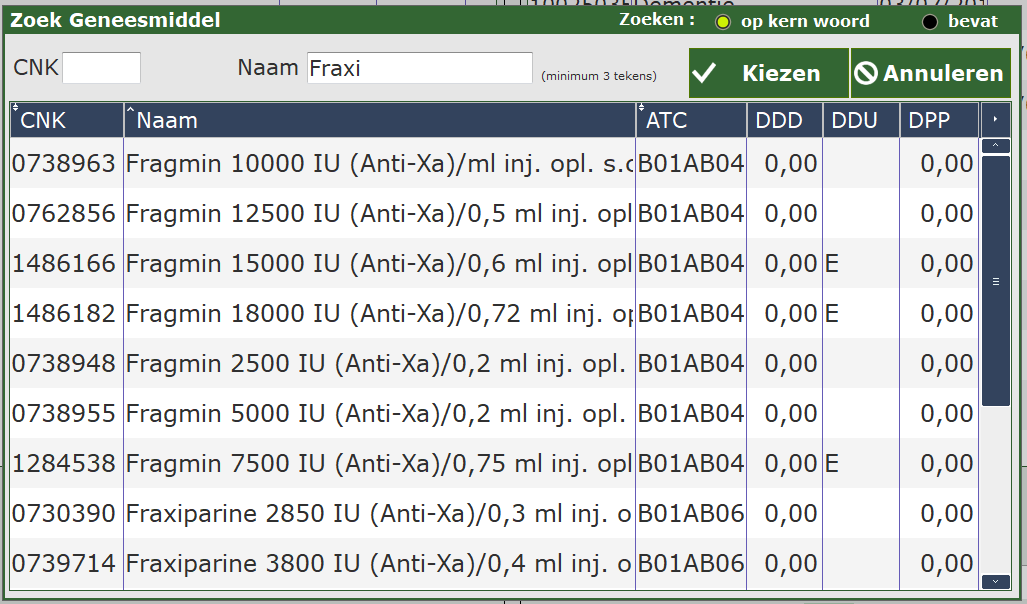The height and width of the screenshot is (604, 1027).
Task: Click ATC B01AB06 of Fraxiparine 2850
Action: (691, 513)
